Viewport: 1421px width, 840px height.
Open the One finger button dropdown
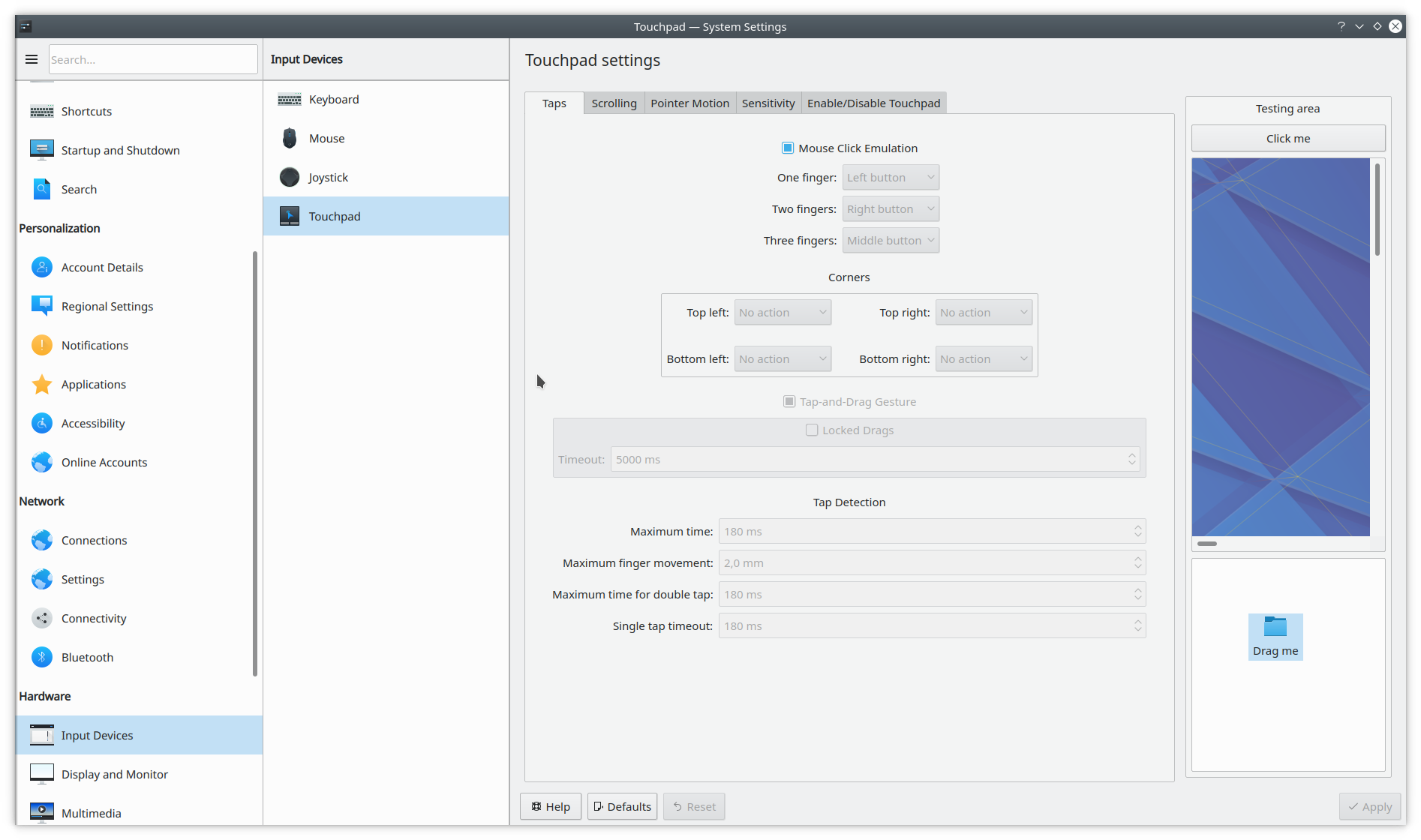[x=891, y=178]
